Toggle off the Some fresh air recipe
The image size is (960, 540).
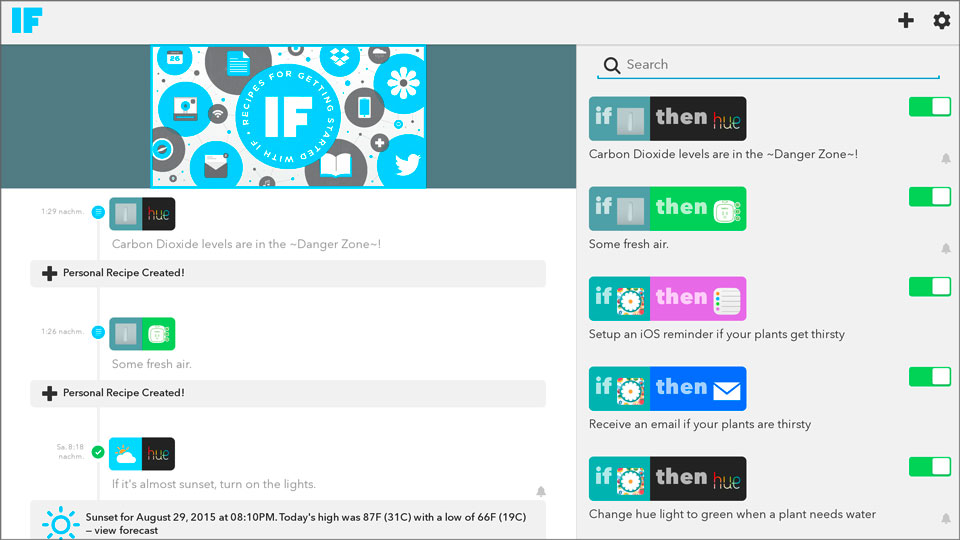(929, 197)
